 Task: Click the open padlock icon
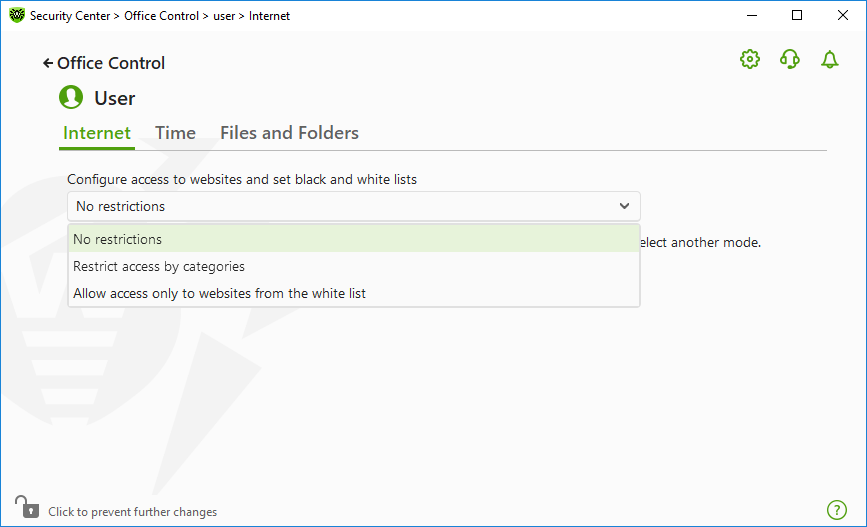coord(27,507)
